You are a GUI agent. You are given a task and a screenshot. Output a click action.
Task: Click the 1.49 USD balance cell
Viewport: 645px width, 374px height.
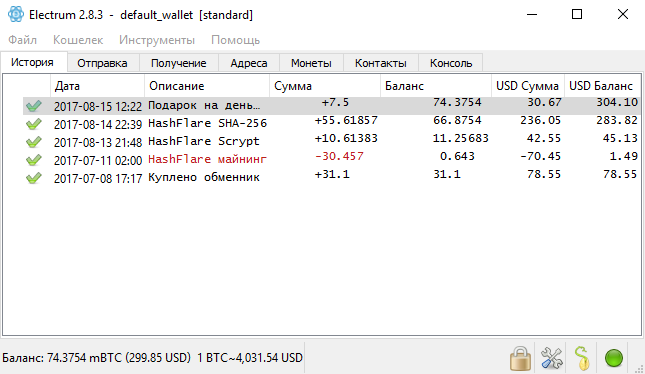(624, 156)
